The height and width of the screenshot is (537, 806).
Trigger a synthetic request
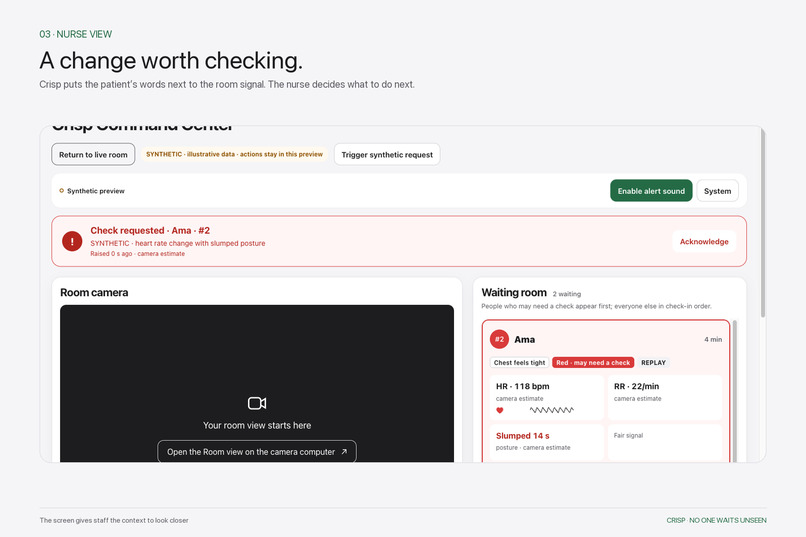click(387, 154)
